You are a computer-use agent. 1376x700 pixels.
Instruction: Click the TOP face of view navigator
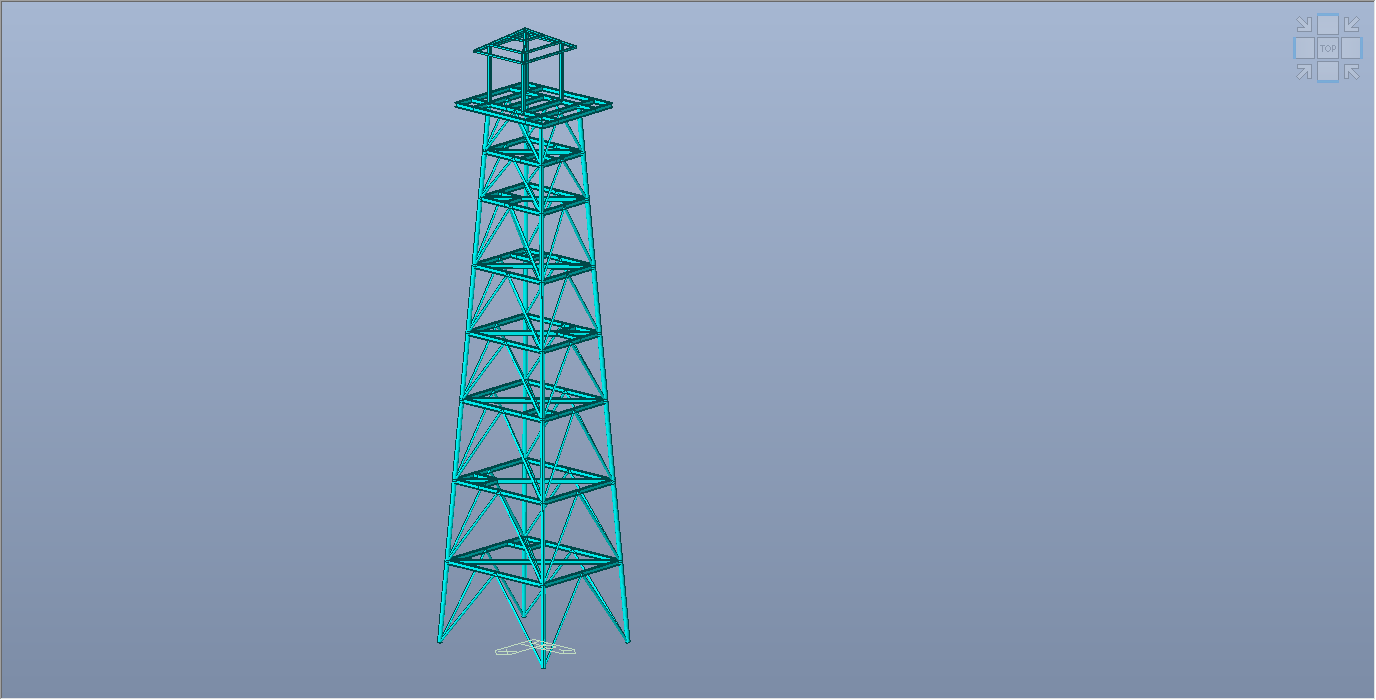pyautogui.click(x=1328, y=48)
